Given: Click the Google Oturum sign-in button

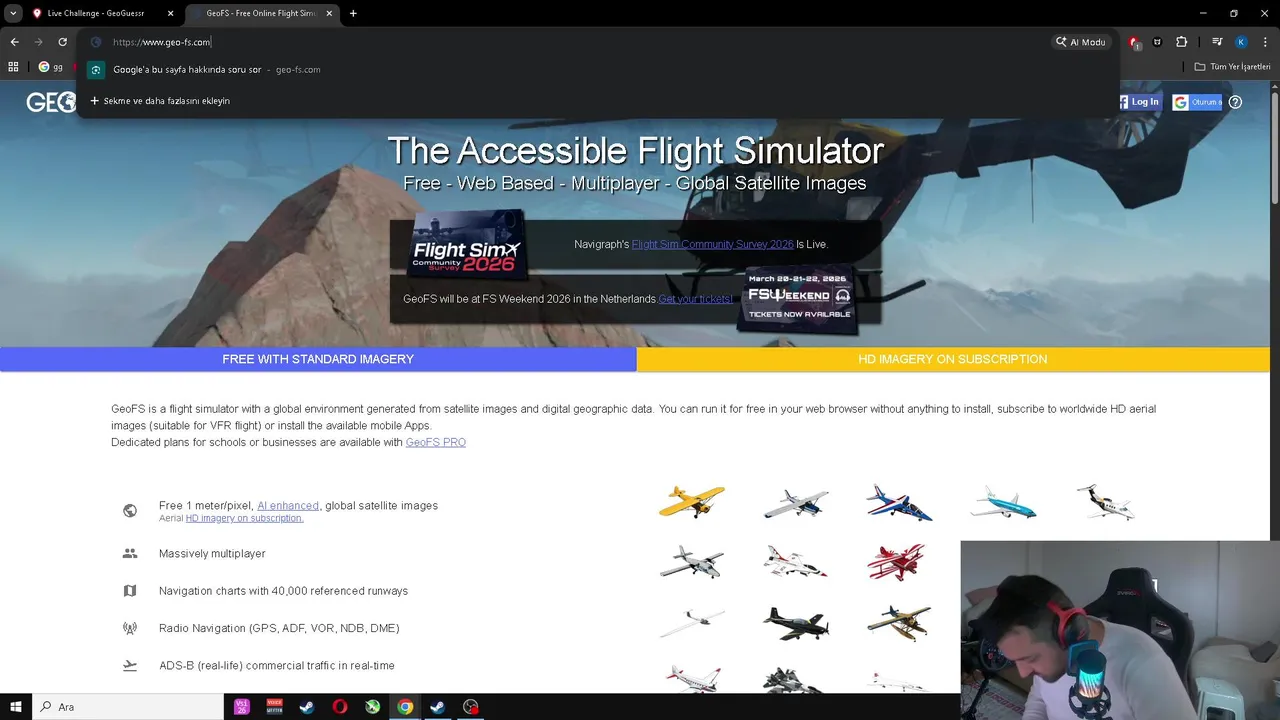Looking at the screenshot, I should pyautogui.click(x=1196, y=102).
